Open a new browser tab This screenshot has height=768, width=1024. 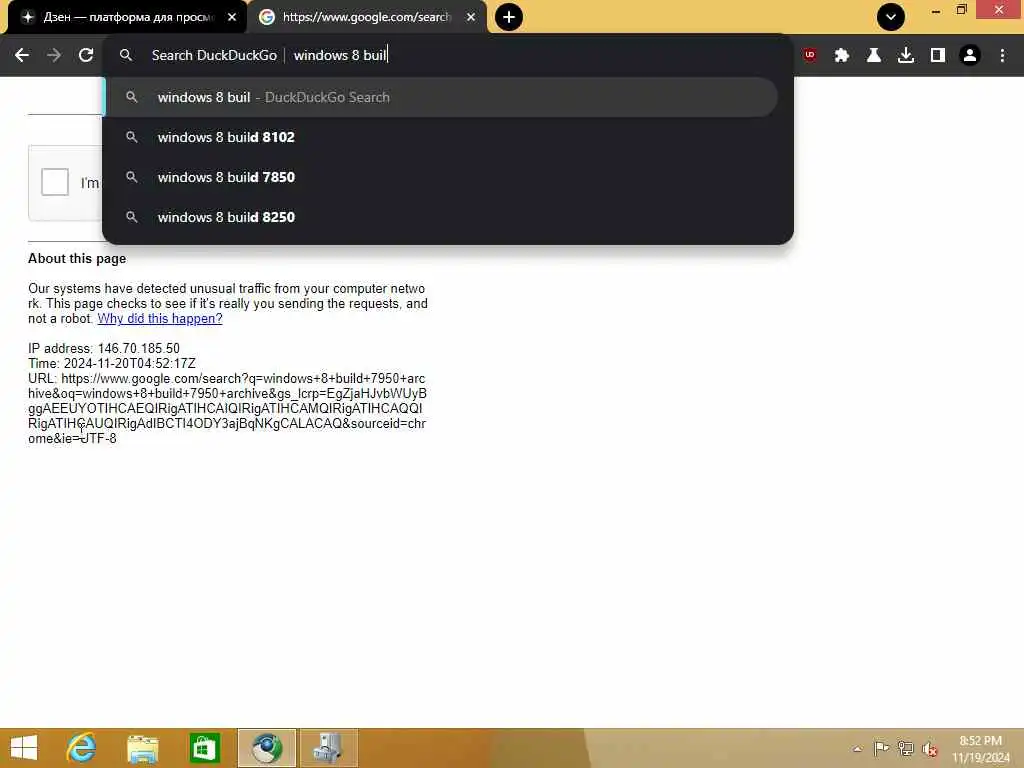[x=509, y=17]
